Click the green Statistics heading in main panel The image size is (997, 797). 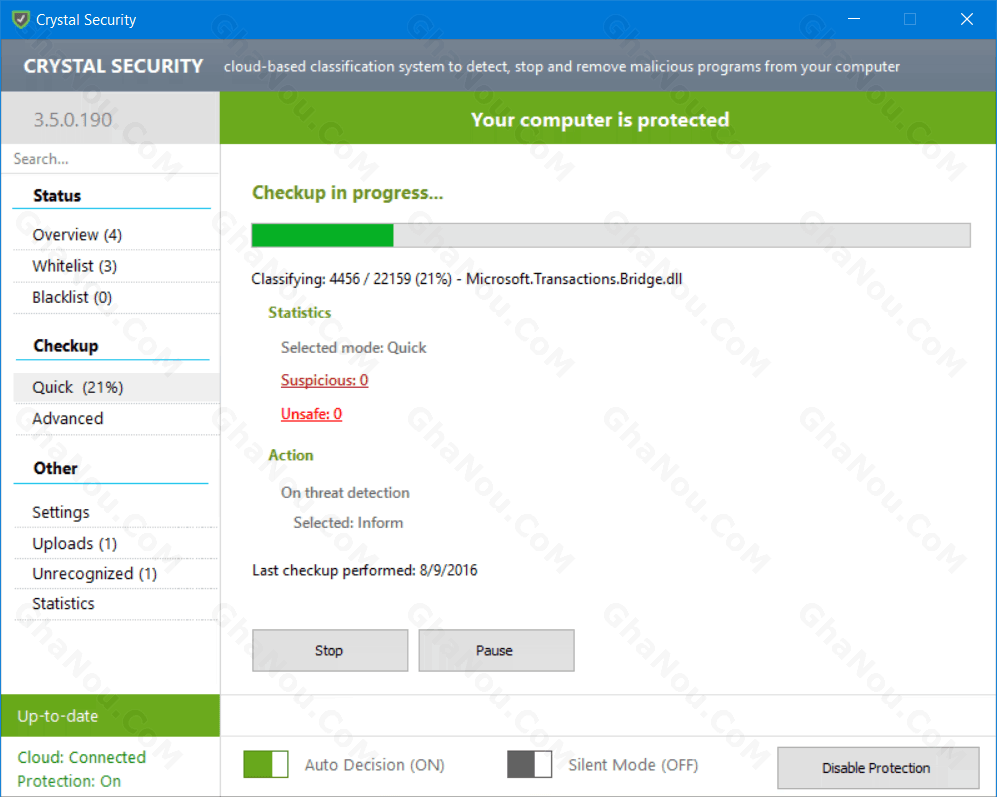tap(299, 312)
